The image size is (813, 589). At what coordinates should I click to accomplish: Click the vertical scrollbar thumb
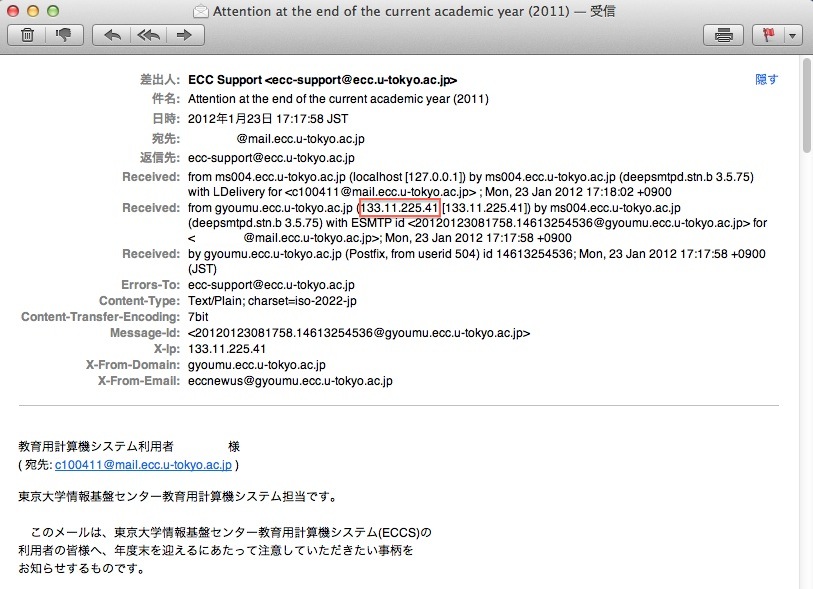click(807, 107)
